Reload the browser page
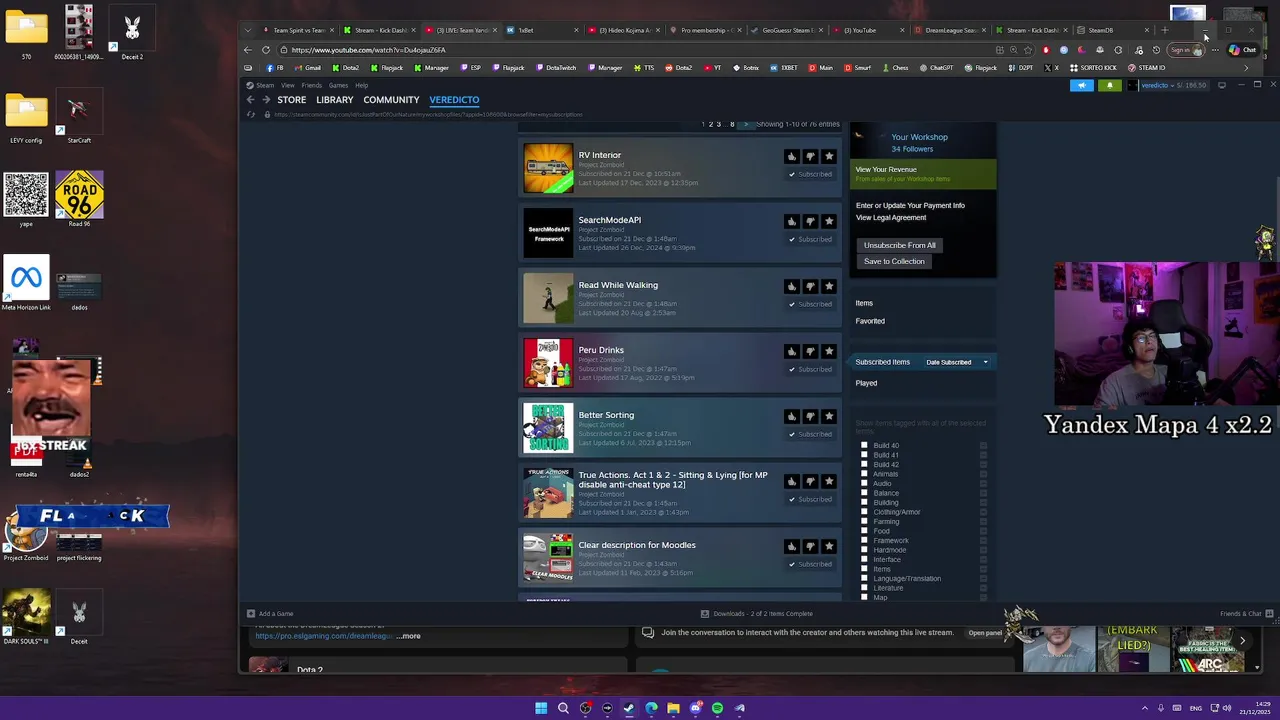 point(266,50)
